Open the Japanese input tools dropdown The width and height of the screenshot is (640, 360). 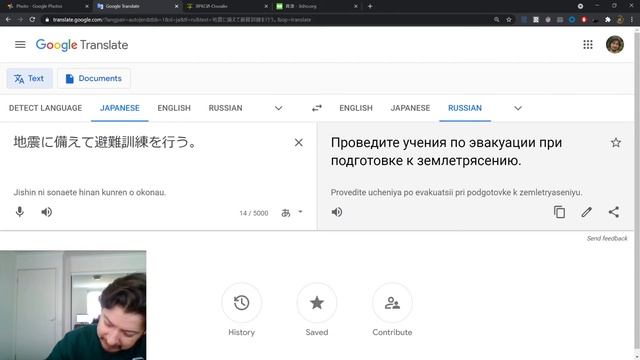point(300,212)
